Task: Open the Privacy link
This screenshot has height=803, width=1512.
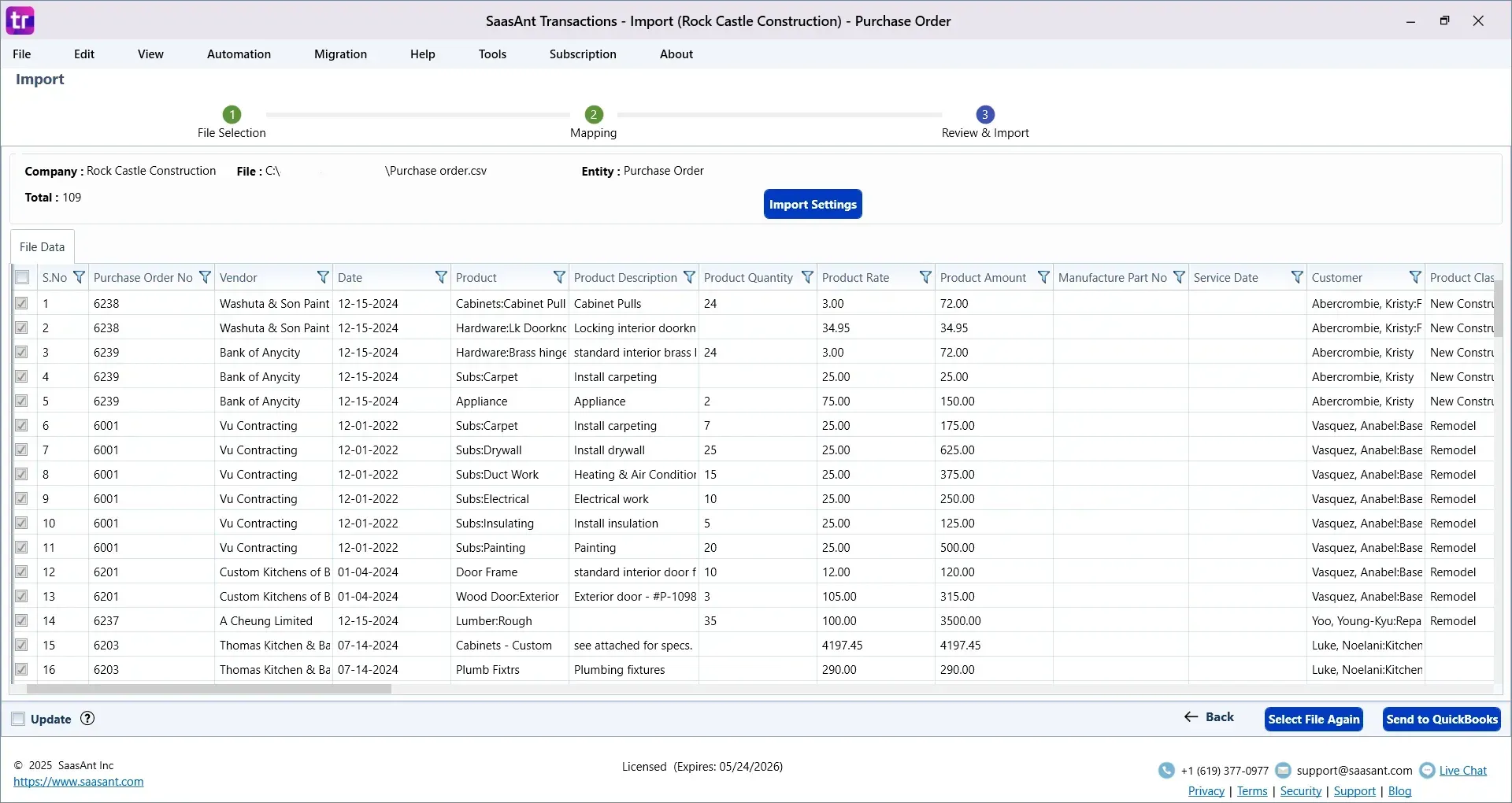Action: (x=1206, y=791)
